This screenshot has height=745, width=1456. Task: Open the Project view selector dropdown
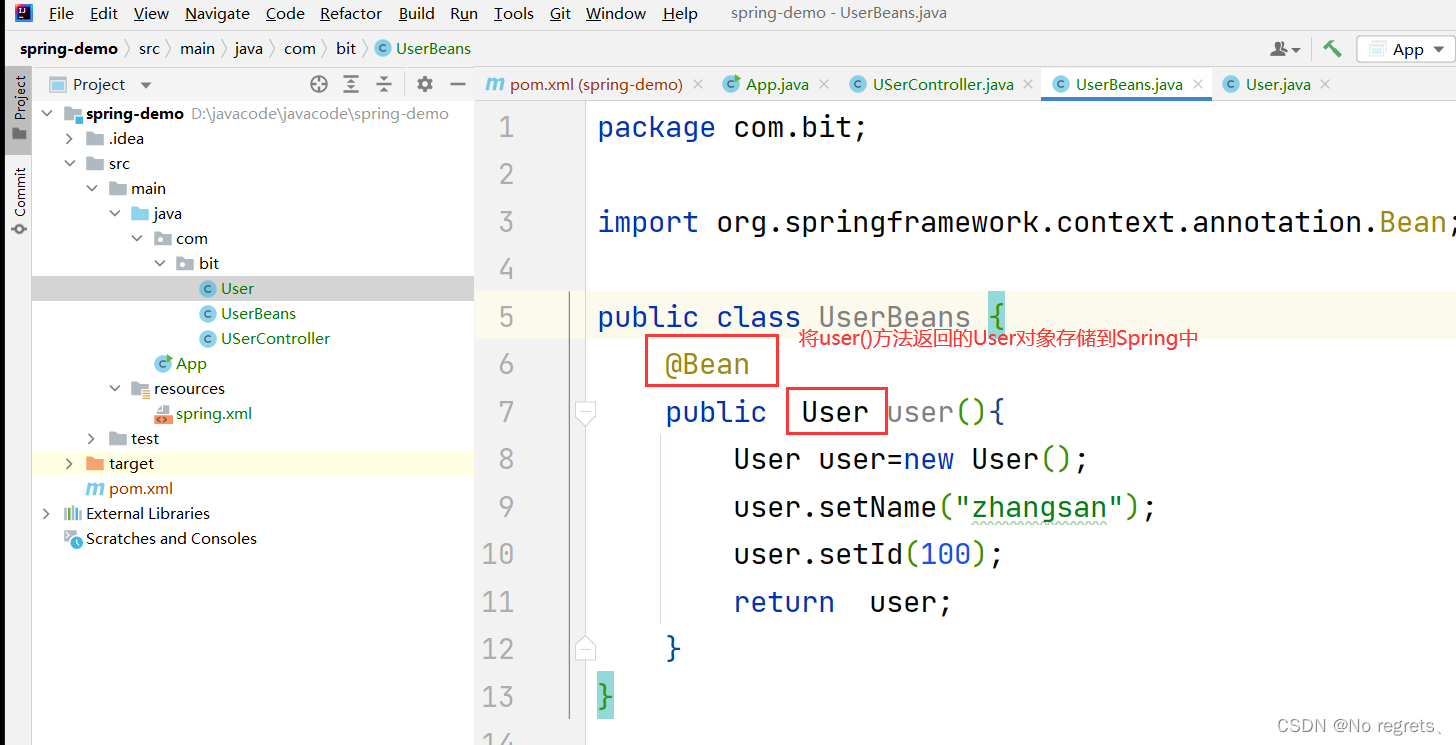(100, 85)
